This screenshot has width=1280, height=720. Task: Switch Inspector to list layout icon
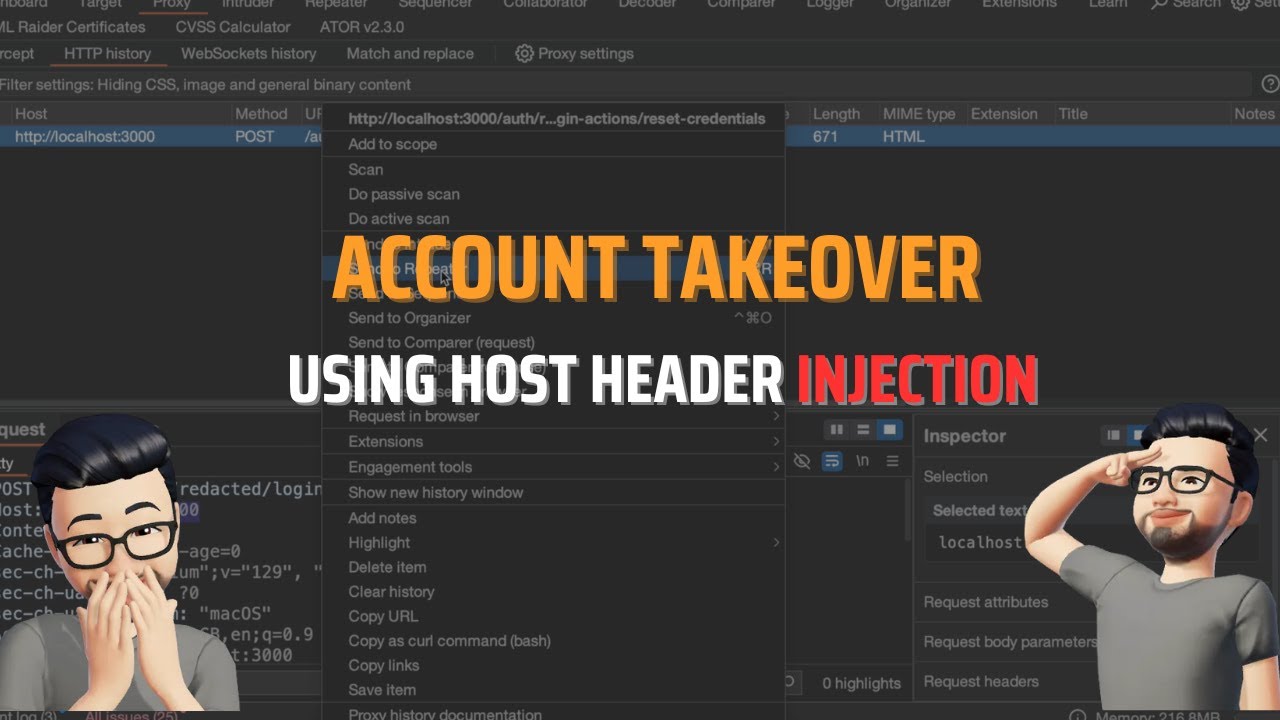1113,435
